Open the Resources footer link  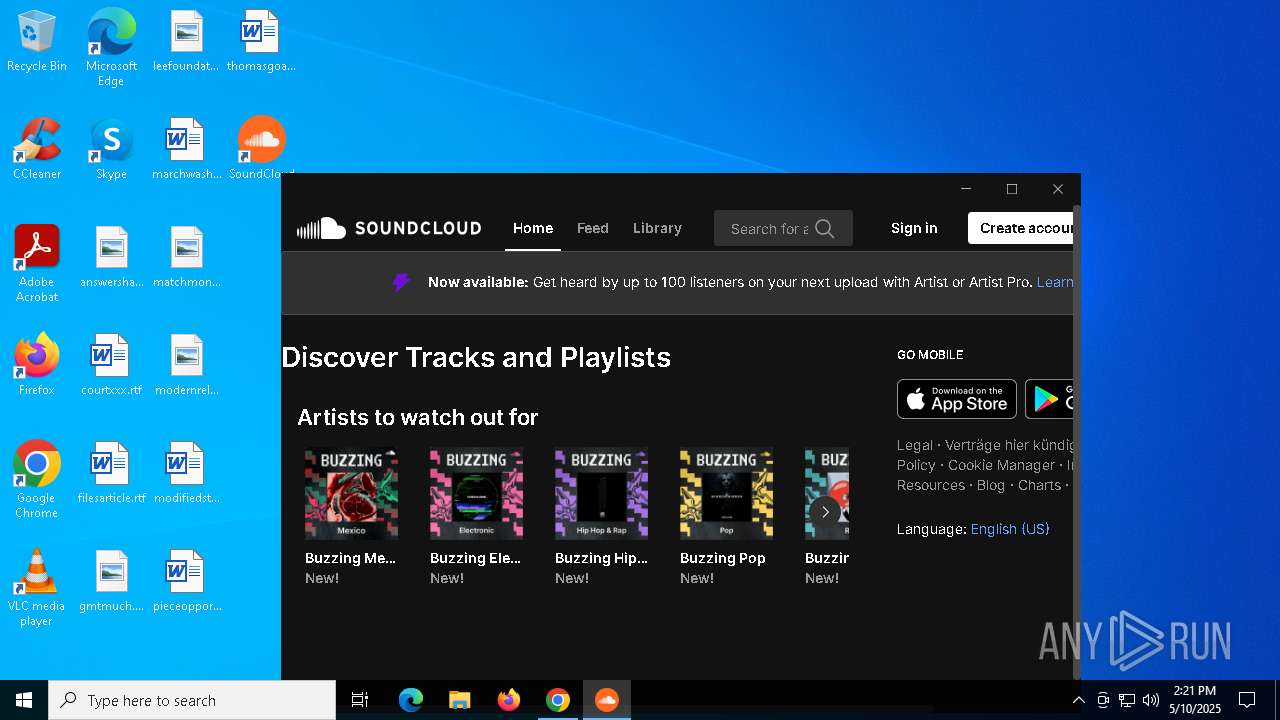[931, 485]
